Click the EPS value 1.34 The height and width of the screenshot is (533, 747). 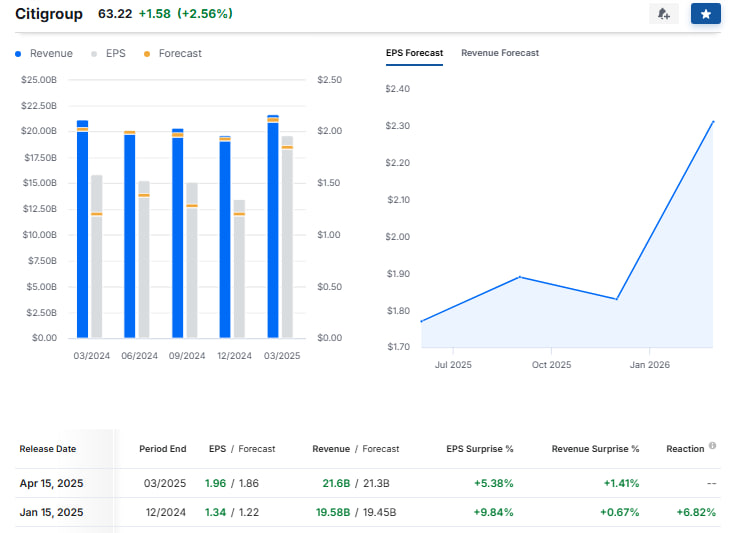[x=215, y=512]
